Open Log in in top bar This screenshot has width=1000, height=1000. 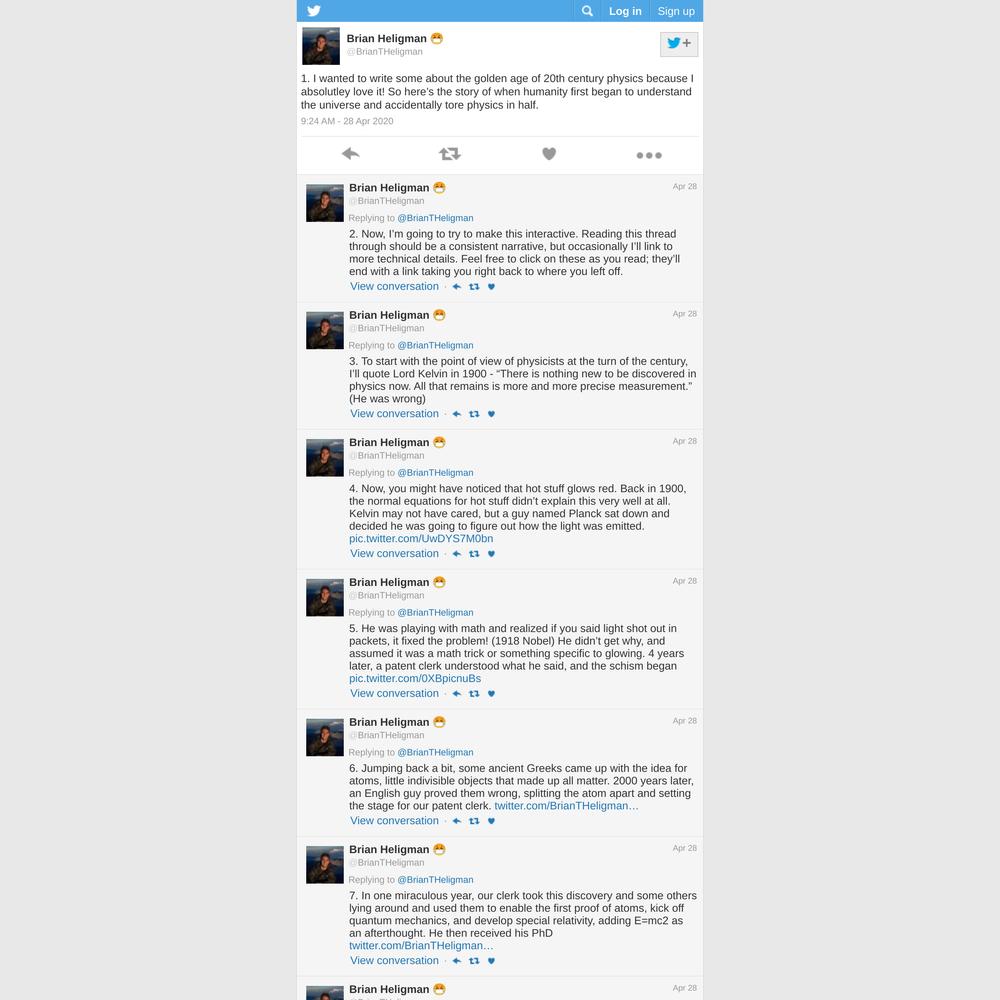point(625,11)
